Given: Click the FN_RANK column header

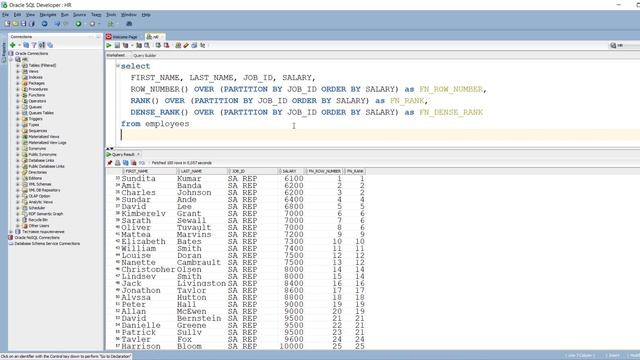Looking at the screenshot, I should pos(355,171).
